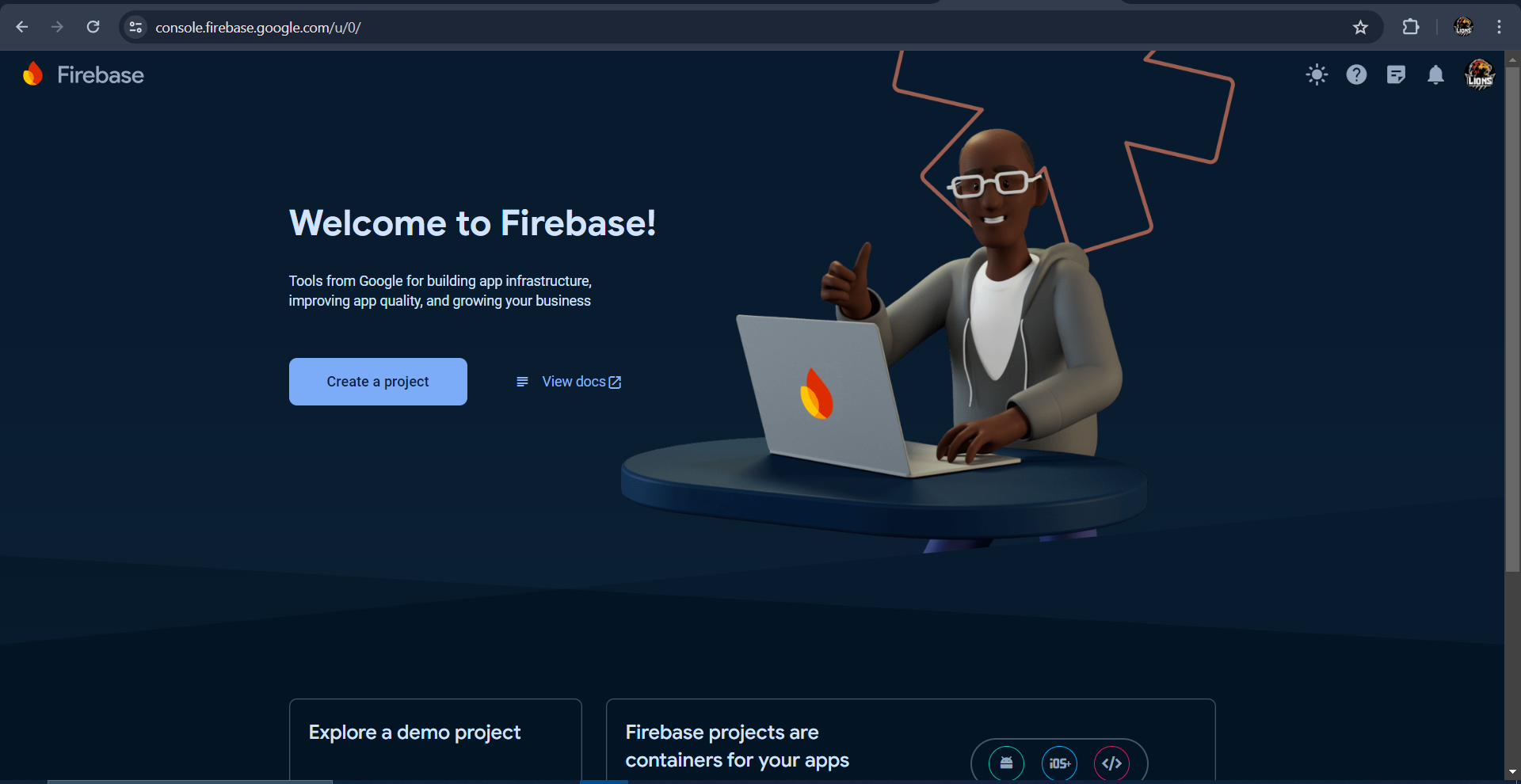Screen dimensions: 1521x784
Task: Open the notifications bell
Action: (x=1435, y=75)
